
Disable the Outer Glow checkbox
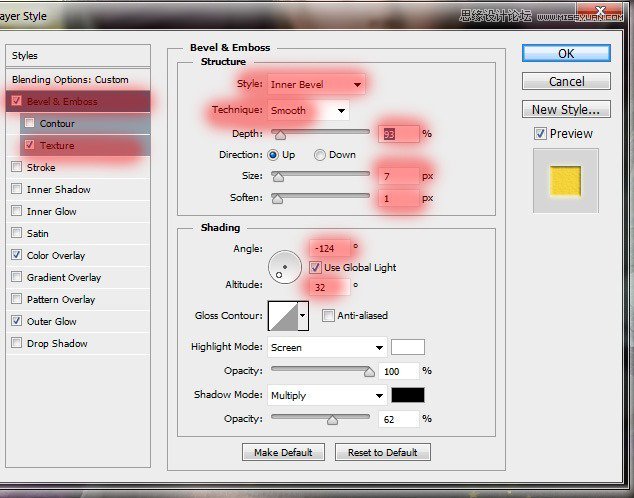pos(17,321)
